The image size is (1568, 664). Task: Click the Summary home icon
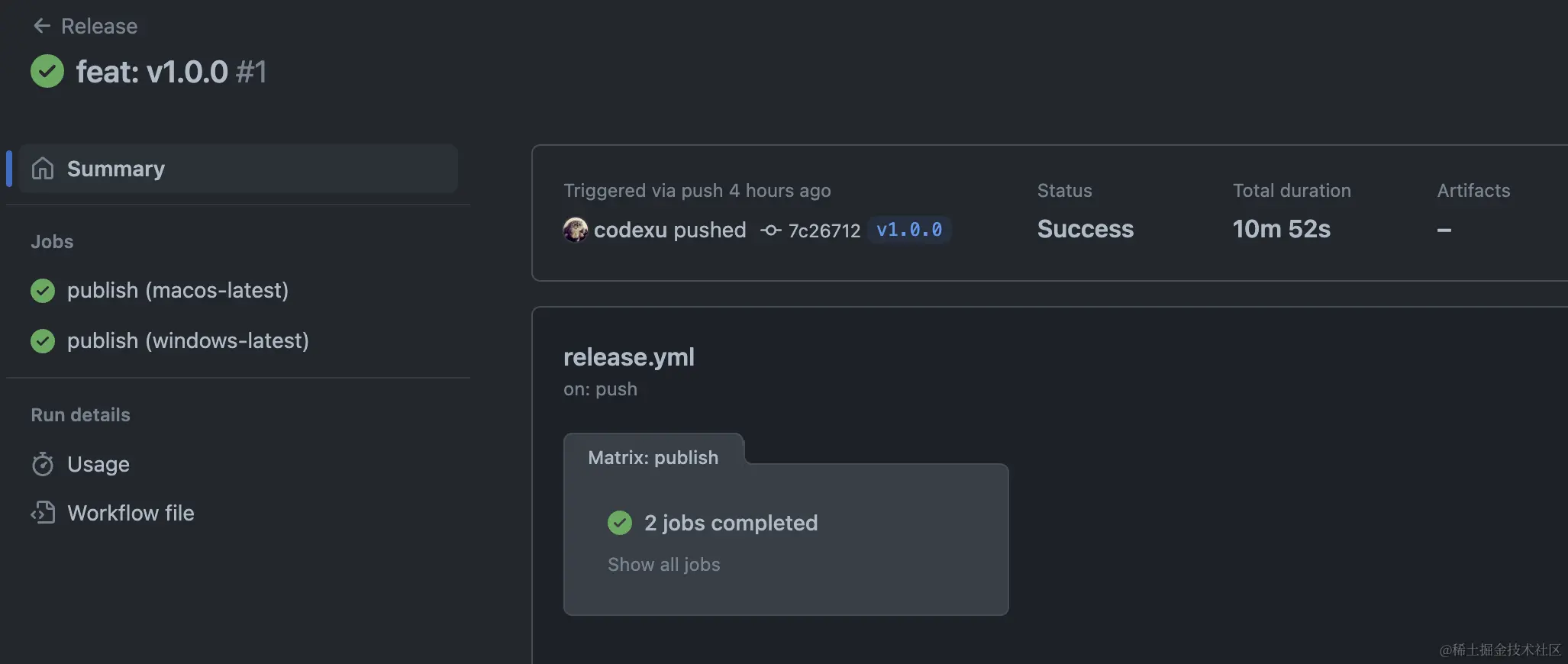pos(43,169)
